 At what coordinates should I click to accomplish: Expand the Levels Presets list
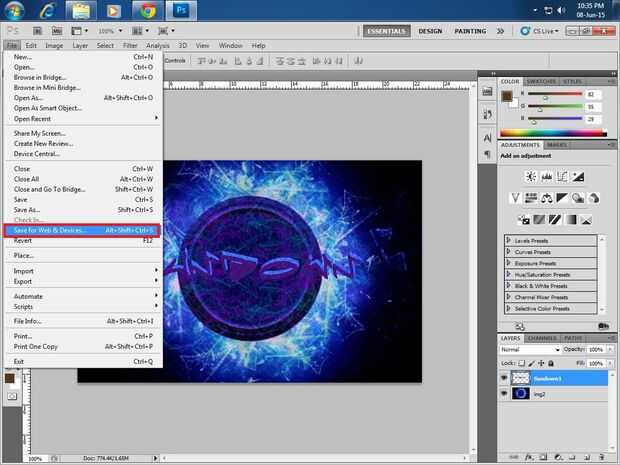pyautogui.click(x=510, y=240)
